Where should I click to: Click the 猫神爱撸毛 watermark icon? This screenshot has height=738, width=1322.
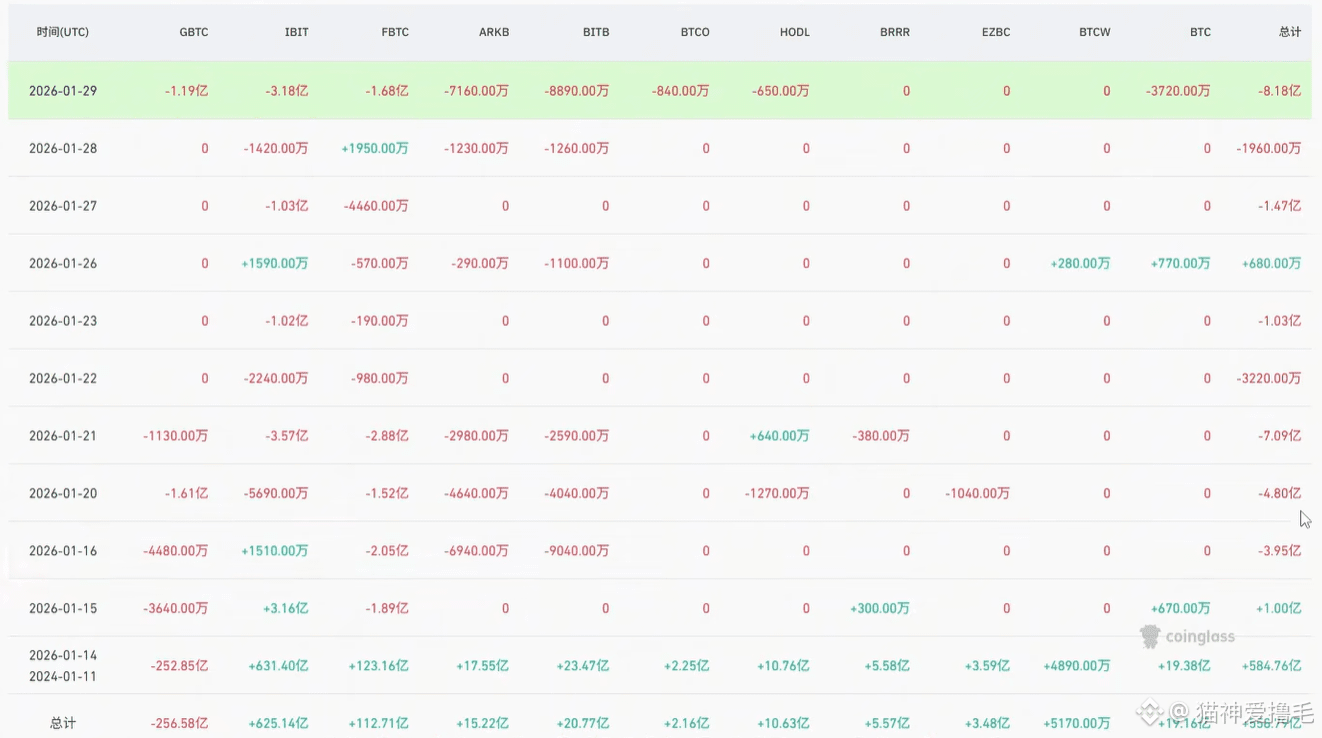[x=1150, y=712]
